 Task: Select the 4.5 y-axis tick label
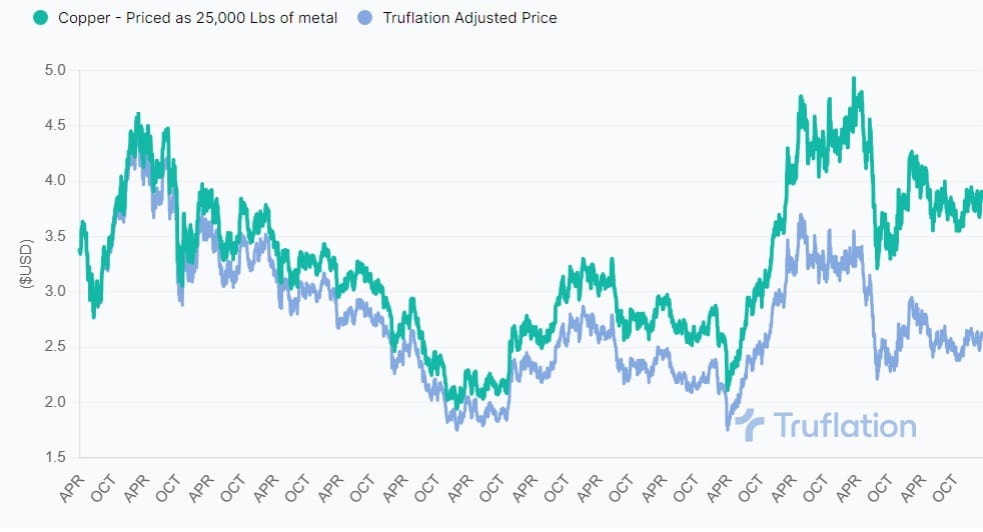pyautogui.click(x=54, y=125)
